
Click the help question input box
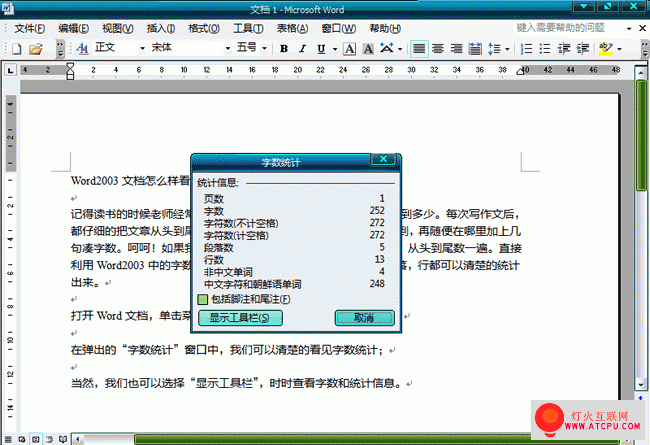[569, 28]
